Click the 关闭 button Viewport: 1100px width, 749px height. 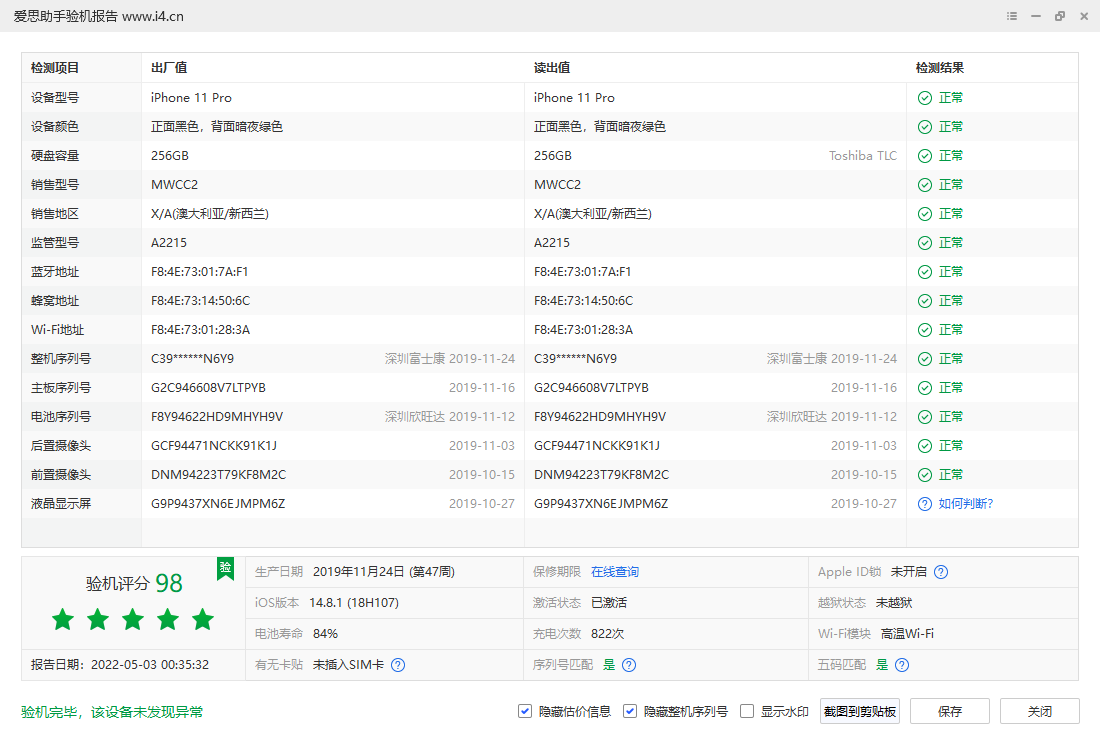click(1040, 711)
